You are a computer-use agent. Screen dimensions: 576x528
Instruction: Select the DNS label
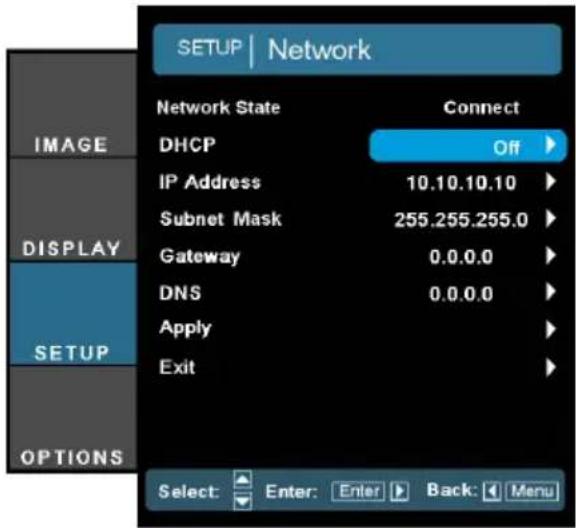click(x=180, y=293)
